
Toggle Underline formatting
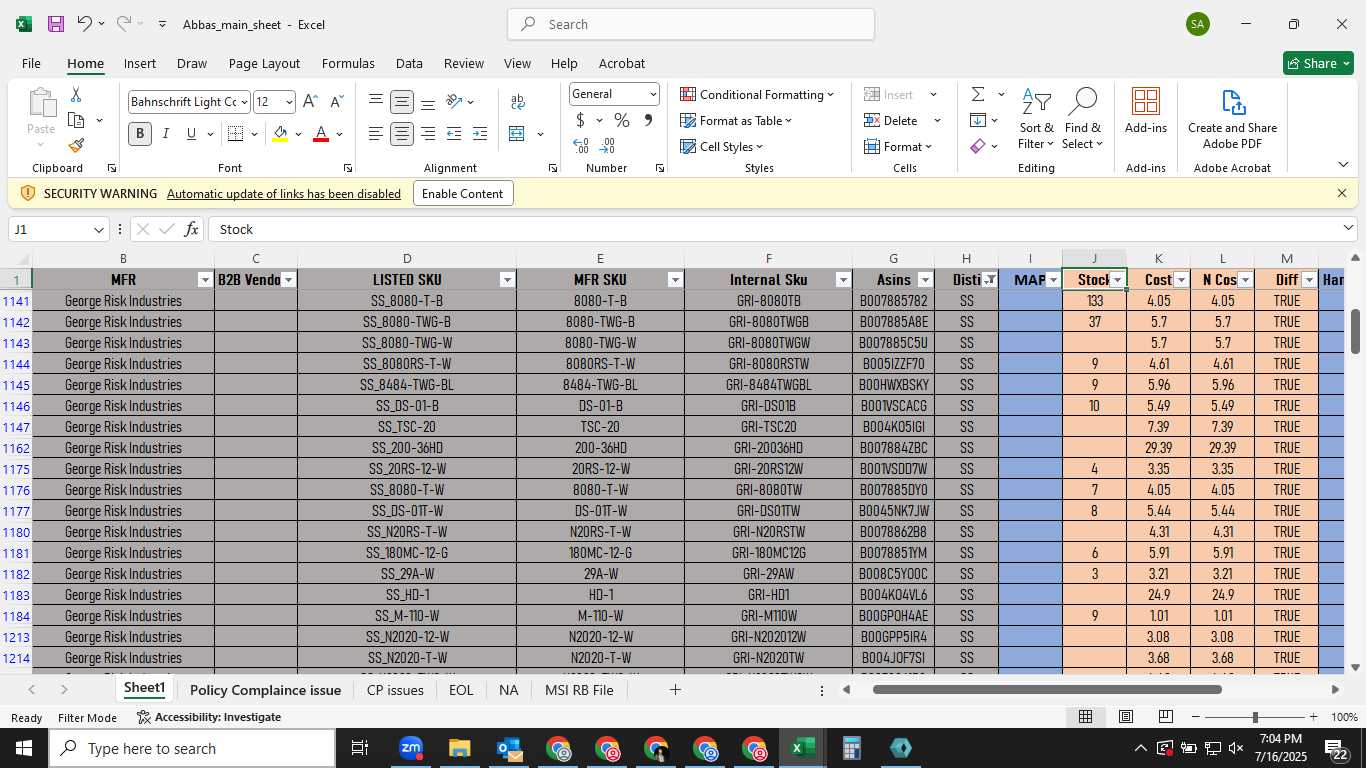tap(191, 134)
